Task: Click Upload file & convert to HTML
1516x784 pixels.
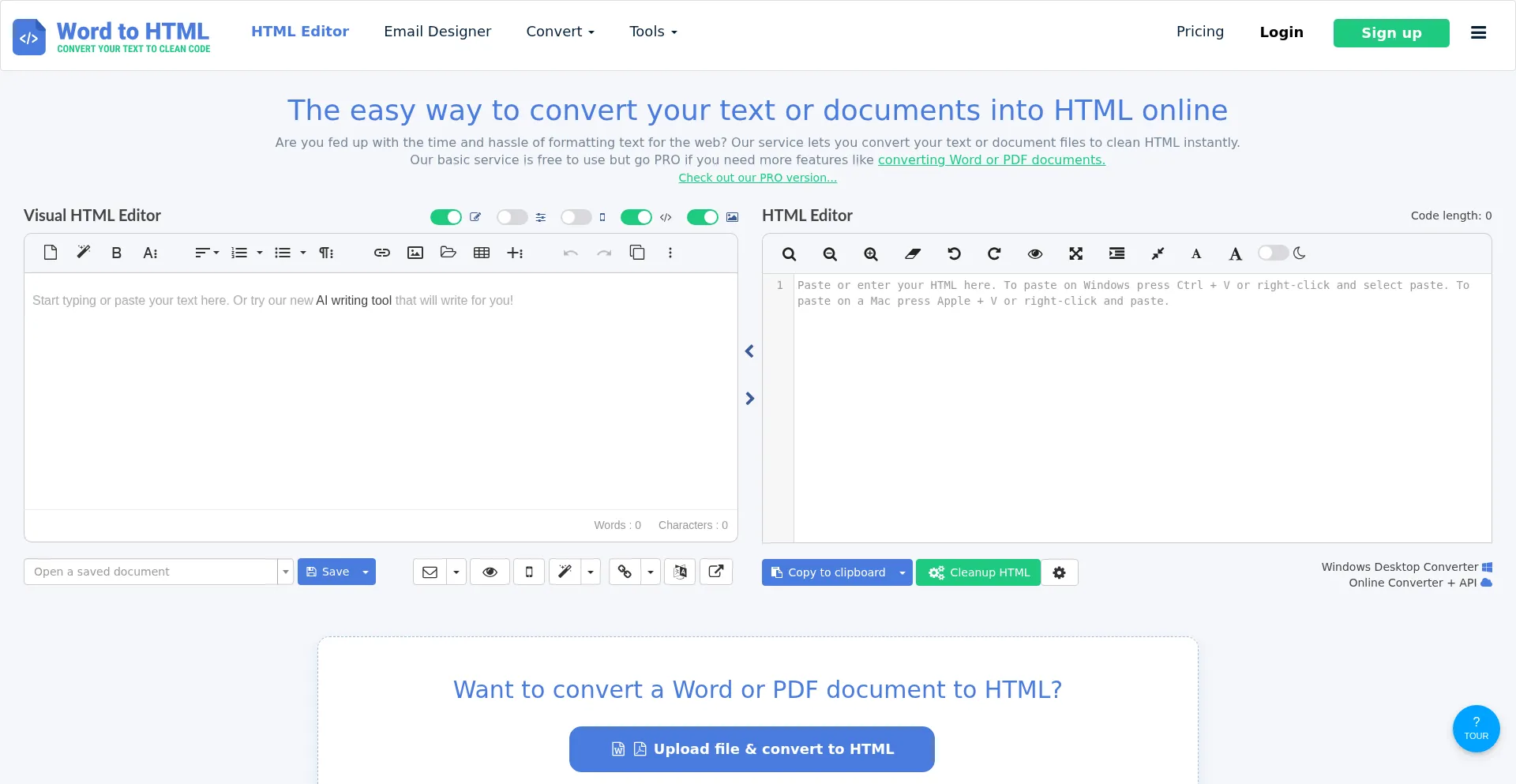Action: [x=752, y=749]
